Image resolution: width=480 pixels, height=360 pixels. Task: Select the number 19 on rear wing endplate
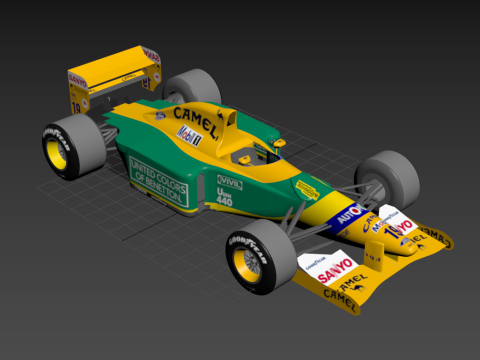76,108
